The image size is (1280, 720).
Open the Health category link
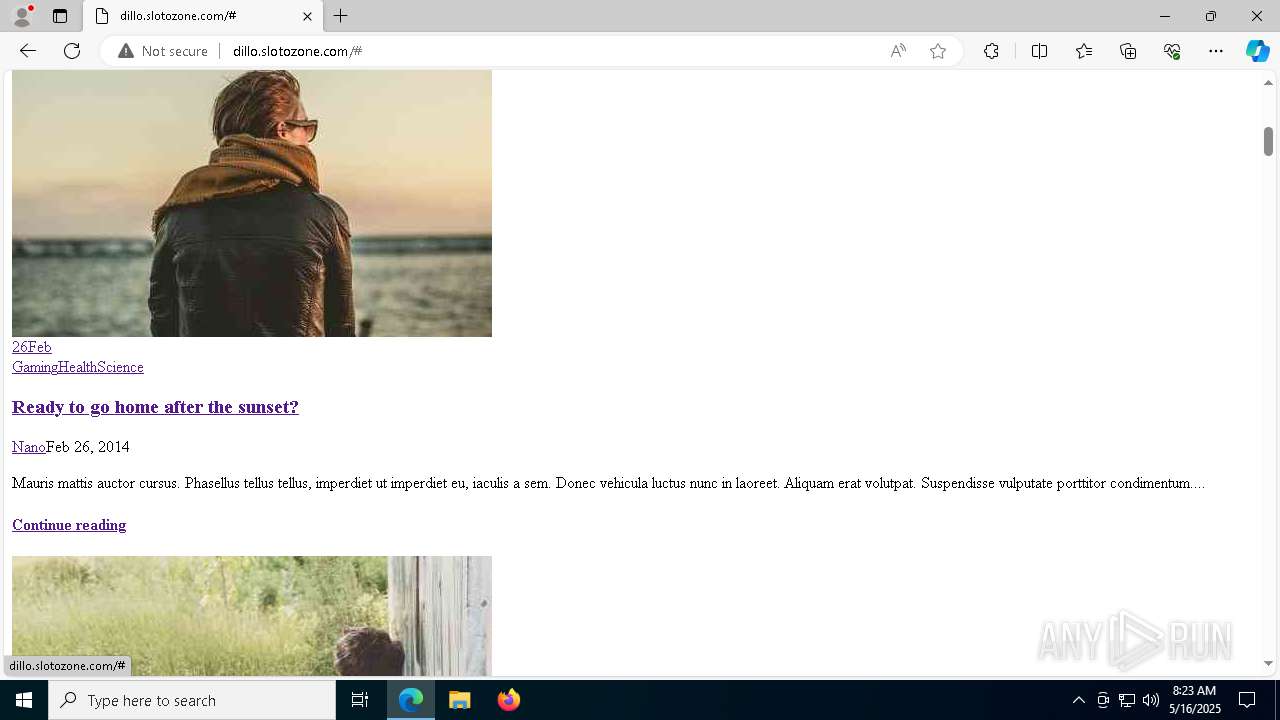point(77,367)
